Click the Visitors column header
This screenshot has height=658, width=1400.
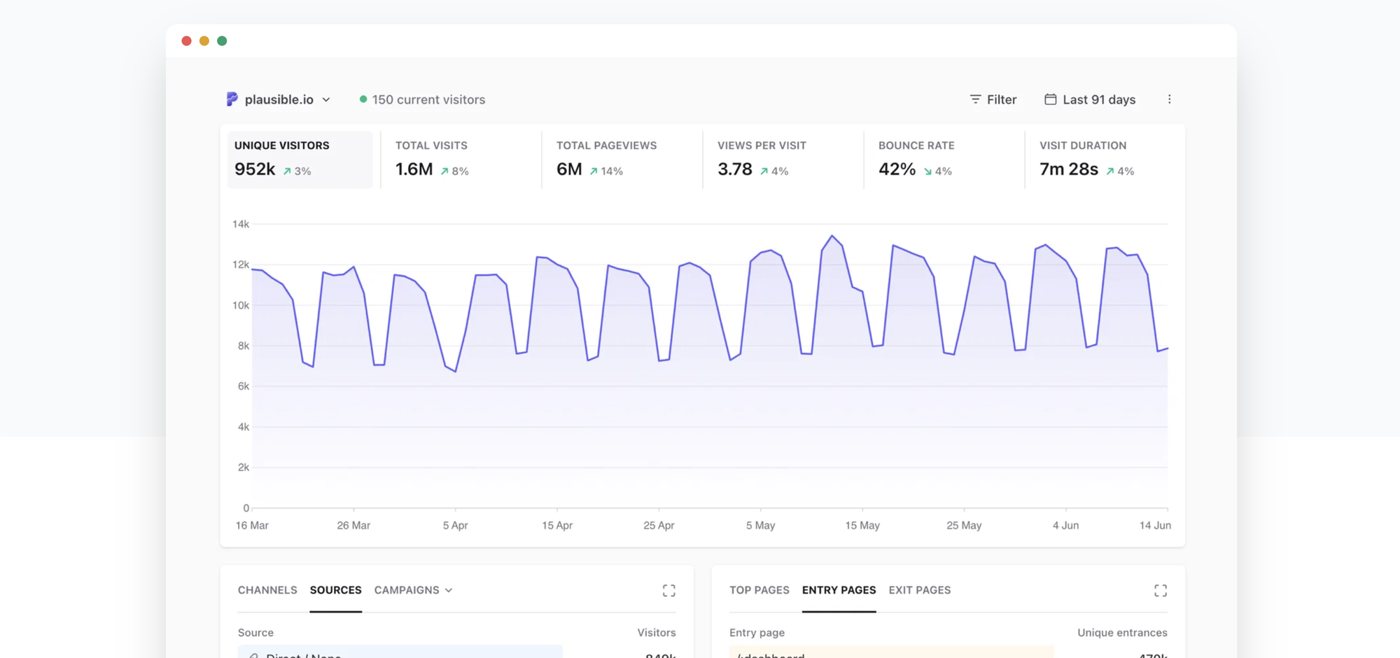(656, 632)
